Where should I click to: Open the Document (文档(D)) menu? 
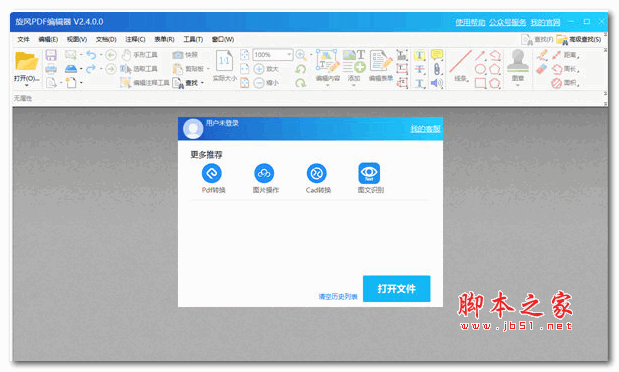[106, 39]
